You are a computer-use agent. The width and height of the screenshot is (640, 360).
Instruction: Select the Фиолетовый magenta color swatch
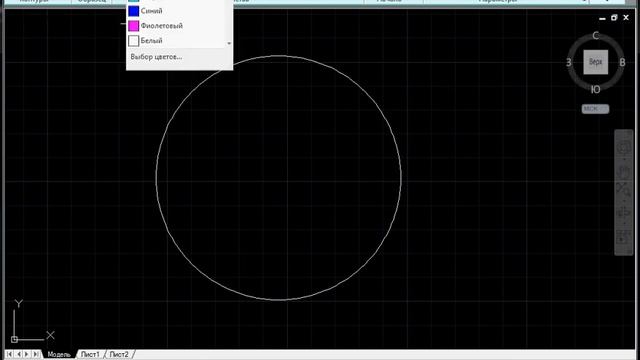click(133, 26)
